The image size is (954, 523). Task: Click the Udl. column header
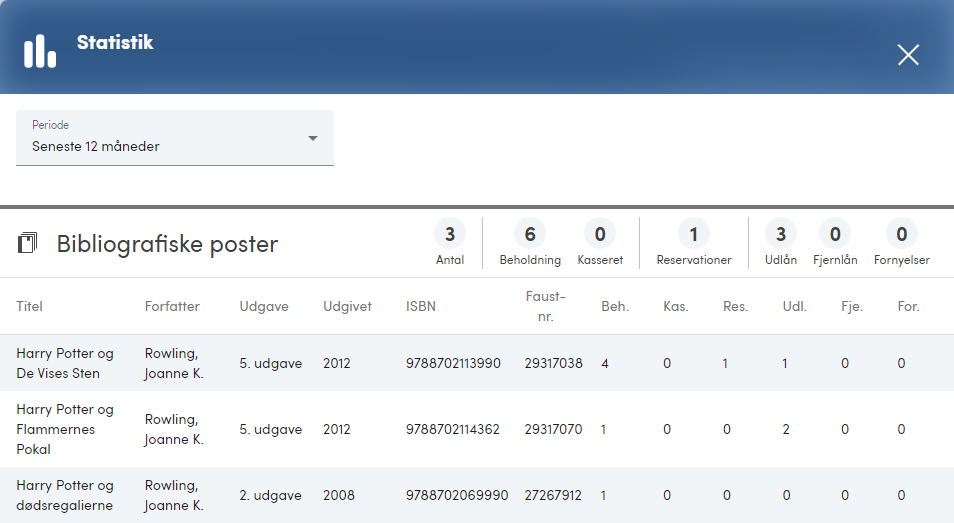click(795, 306)
